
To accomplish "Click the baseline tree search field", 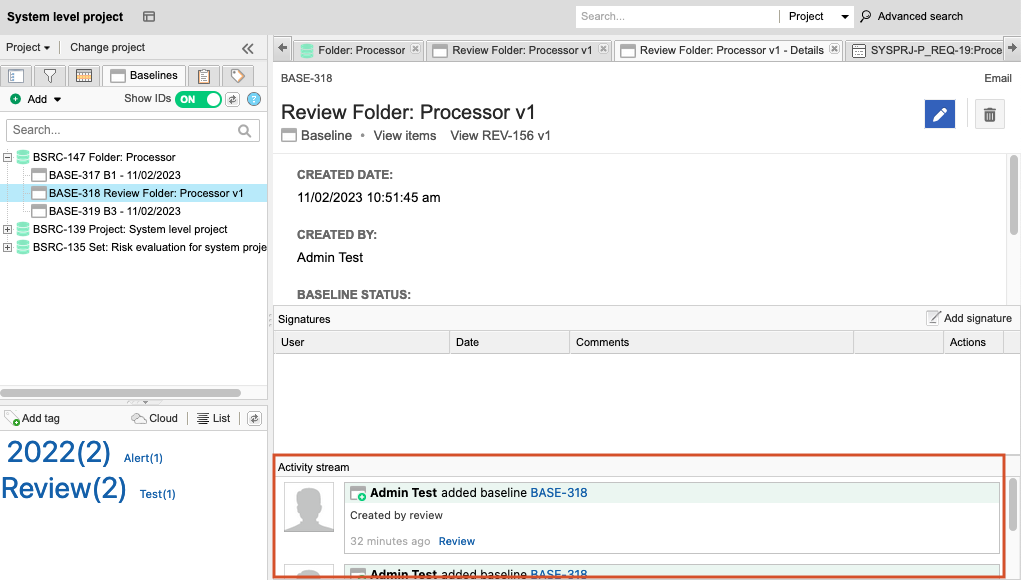I will (x=122, y=130).
